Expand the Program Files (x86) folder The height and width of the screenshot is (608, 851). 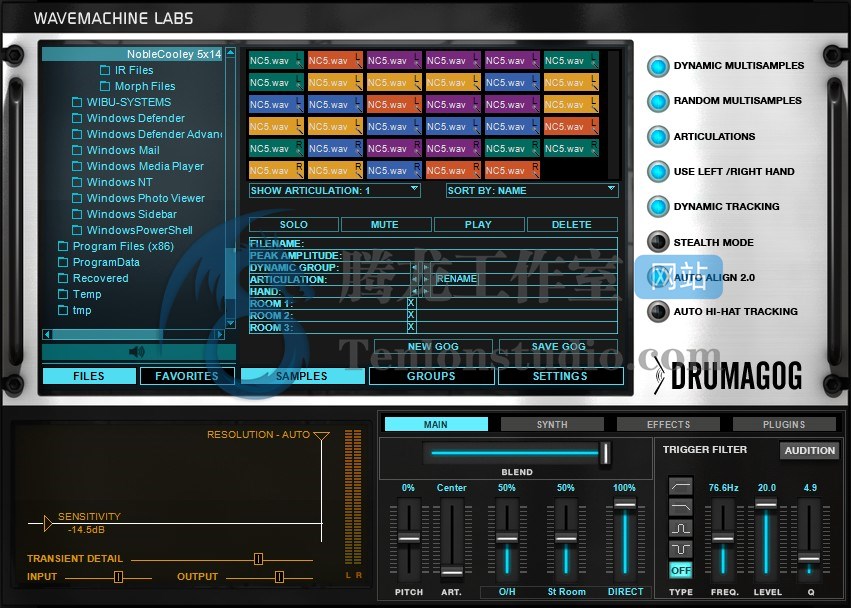click(x=63, y=246)
